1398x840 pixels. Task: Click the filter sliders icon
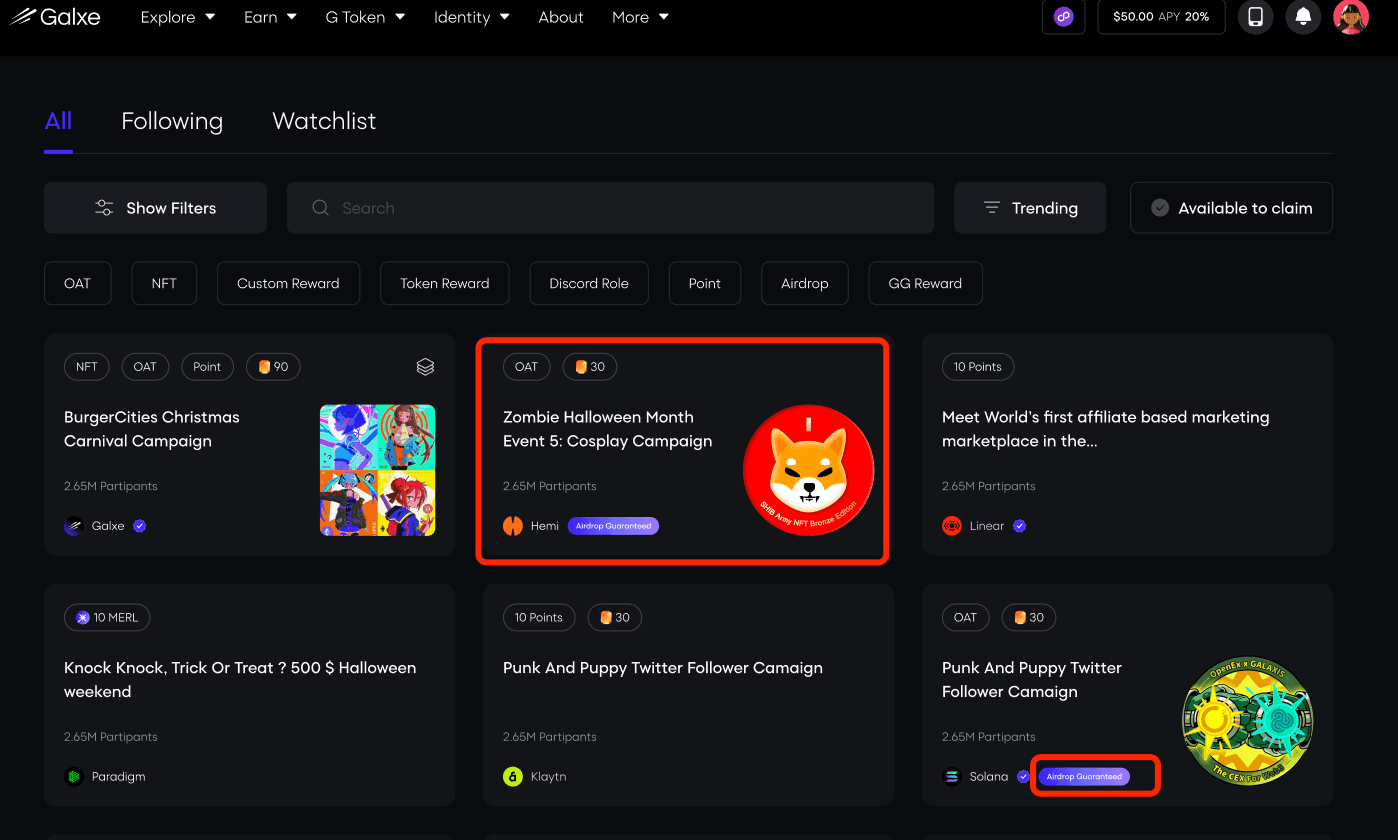point(104,208)
